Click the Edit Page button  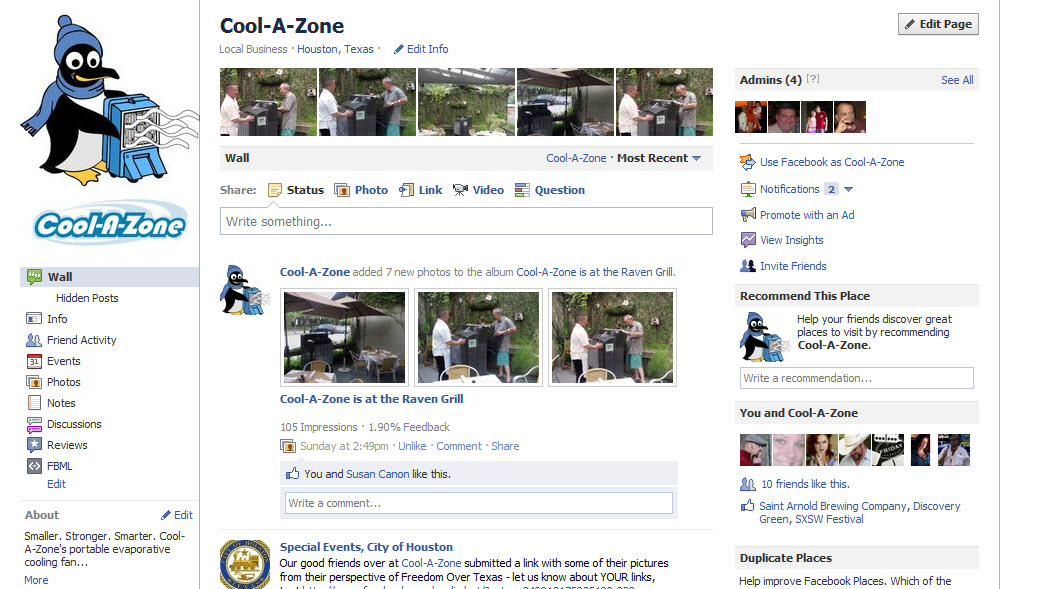point(938,24)
